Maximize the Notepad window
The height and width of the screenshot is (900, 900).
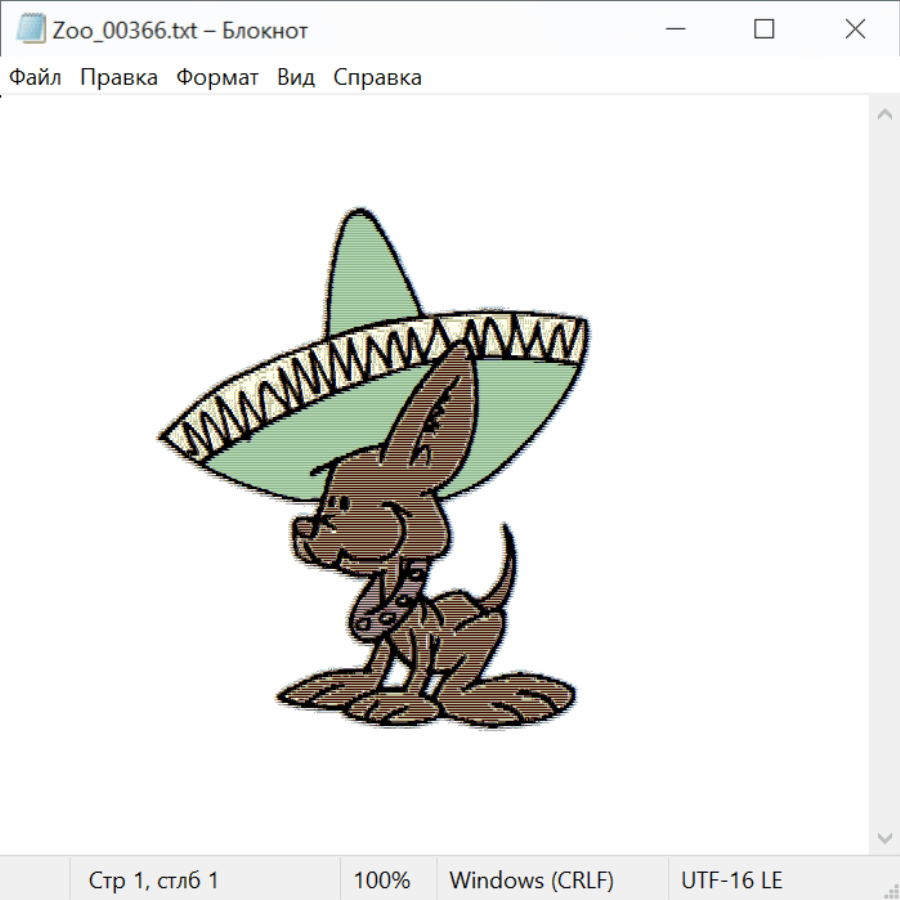(x=764, y=30)
